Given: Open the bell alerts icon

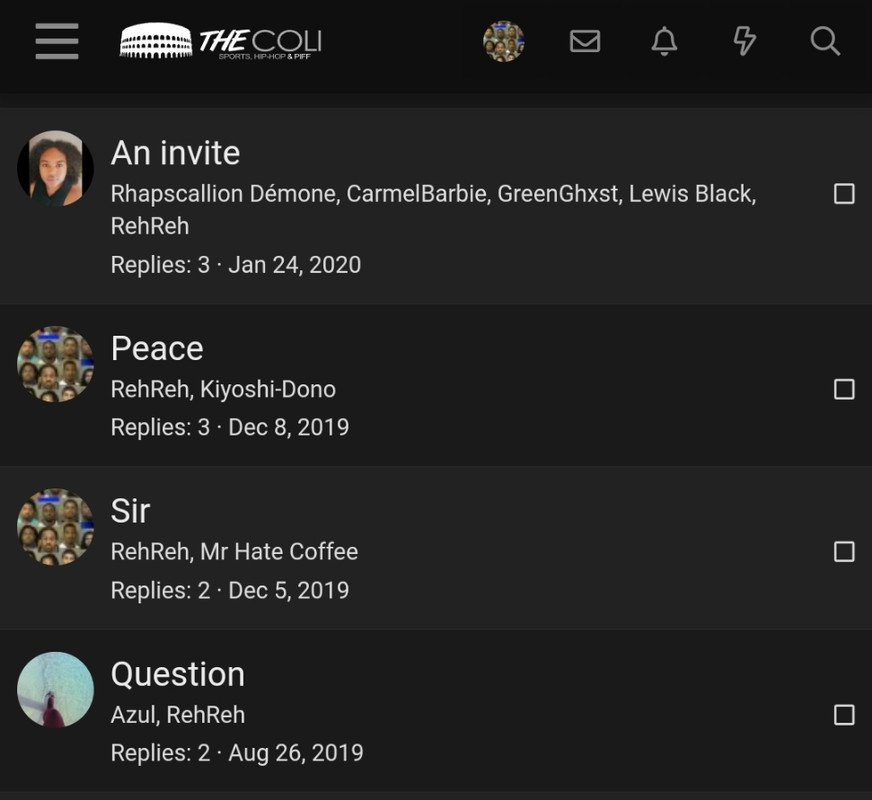Looking at the screenshot, I should 664,41.
